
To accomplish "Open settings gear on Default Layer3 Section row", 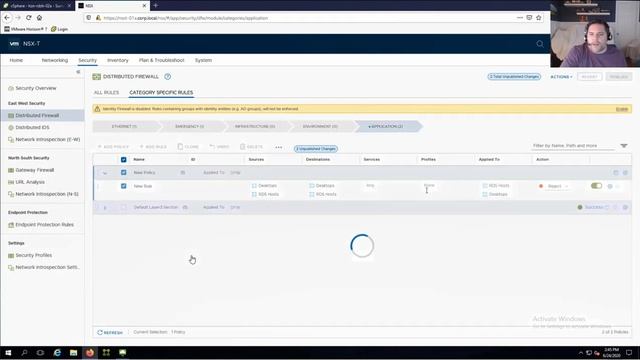I will [625, 207].
